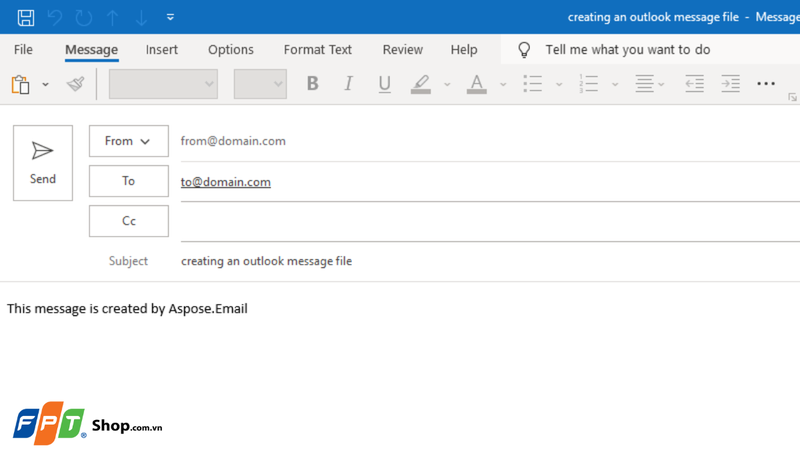This screenshot has height=450, width=800.
Task: Click the Decrease Indent icon
Action: [x=694, y=84]
